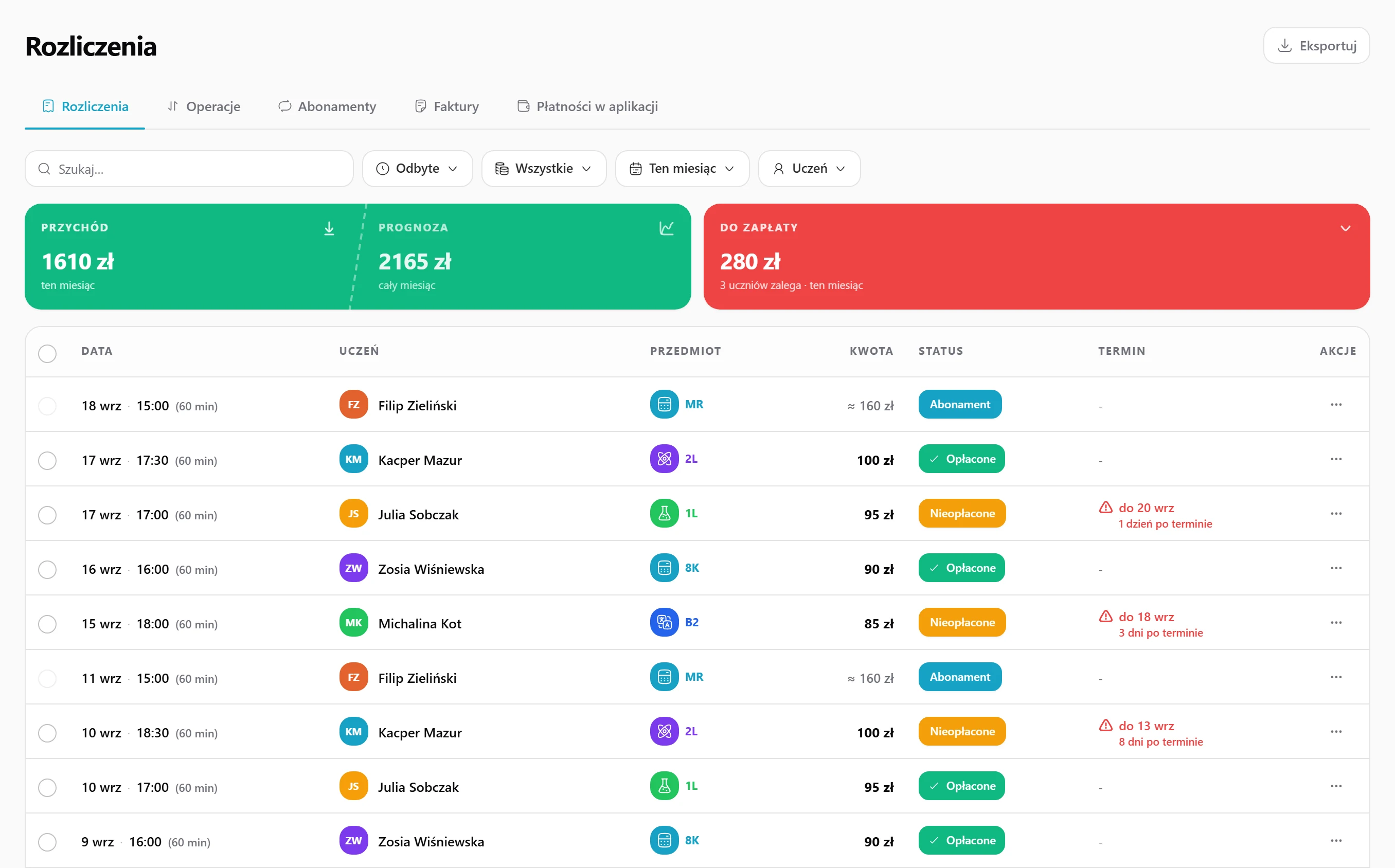Screen dimensions: 1395x868
Task: Toggle the select-all checkbox in table header
Action: [47, 354]
